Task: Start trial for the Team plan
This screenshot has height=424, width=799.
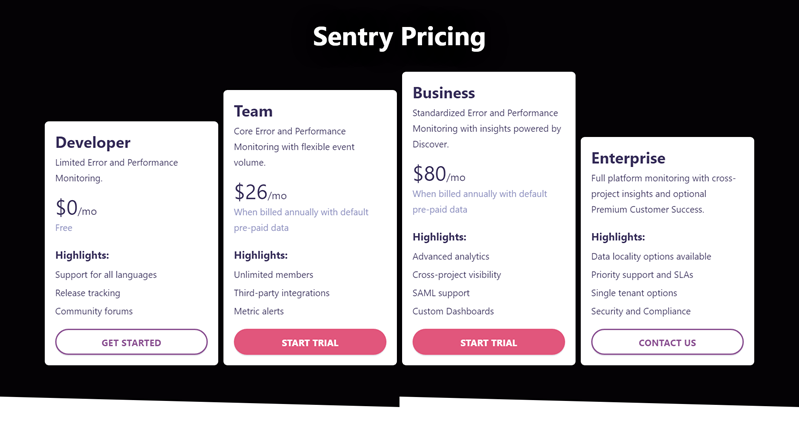Action: (310, 342)
